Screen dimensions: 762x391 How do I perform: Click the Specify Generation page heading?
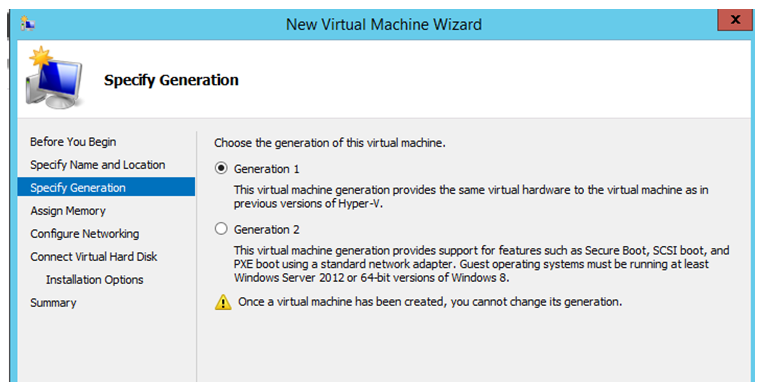click(x=171, y=80)
